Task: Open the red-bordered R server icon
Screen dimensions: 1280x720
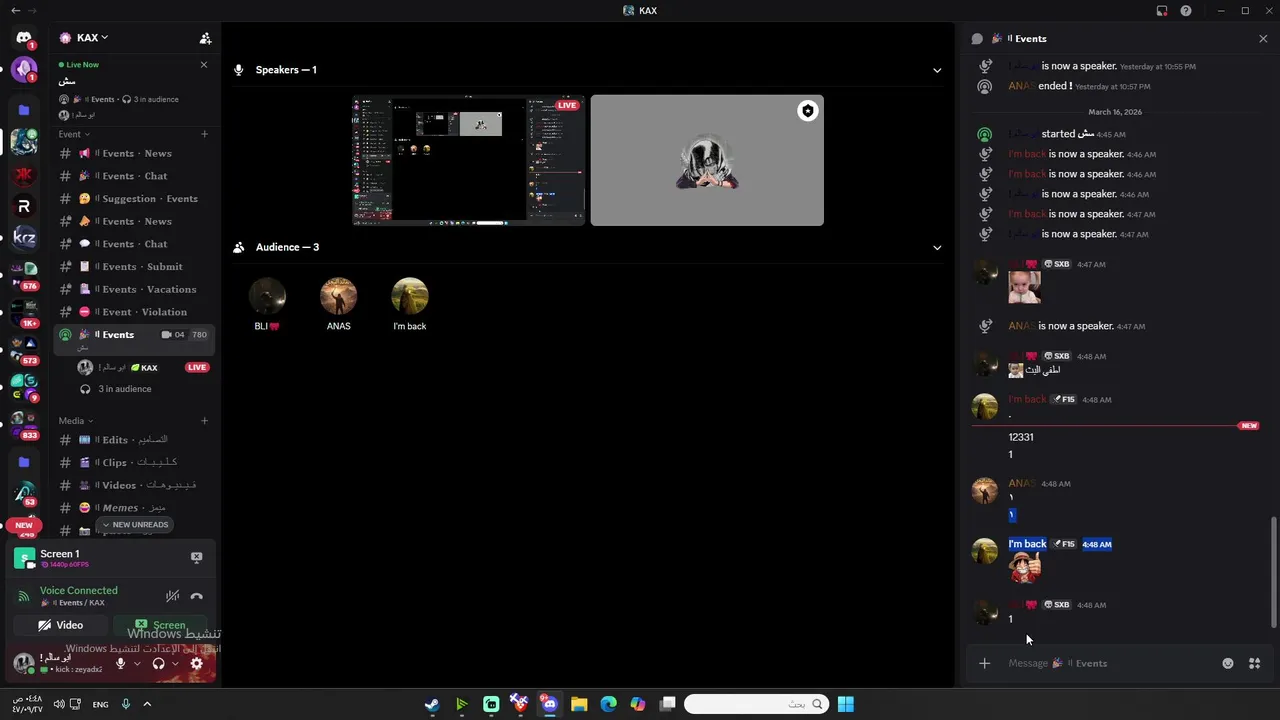Action: (x=24, y=206)
